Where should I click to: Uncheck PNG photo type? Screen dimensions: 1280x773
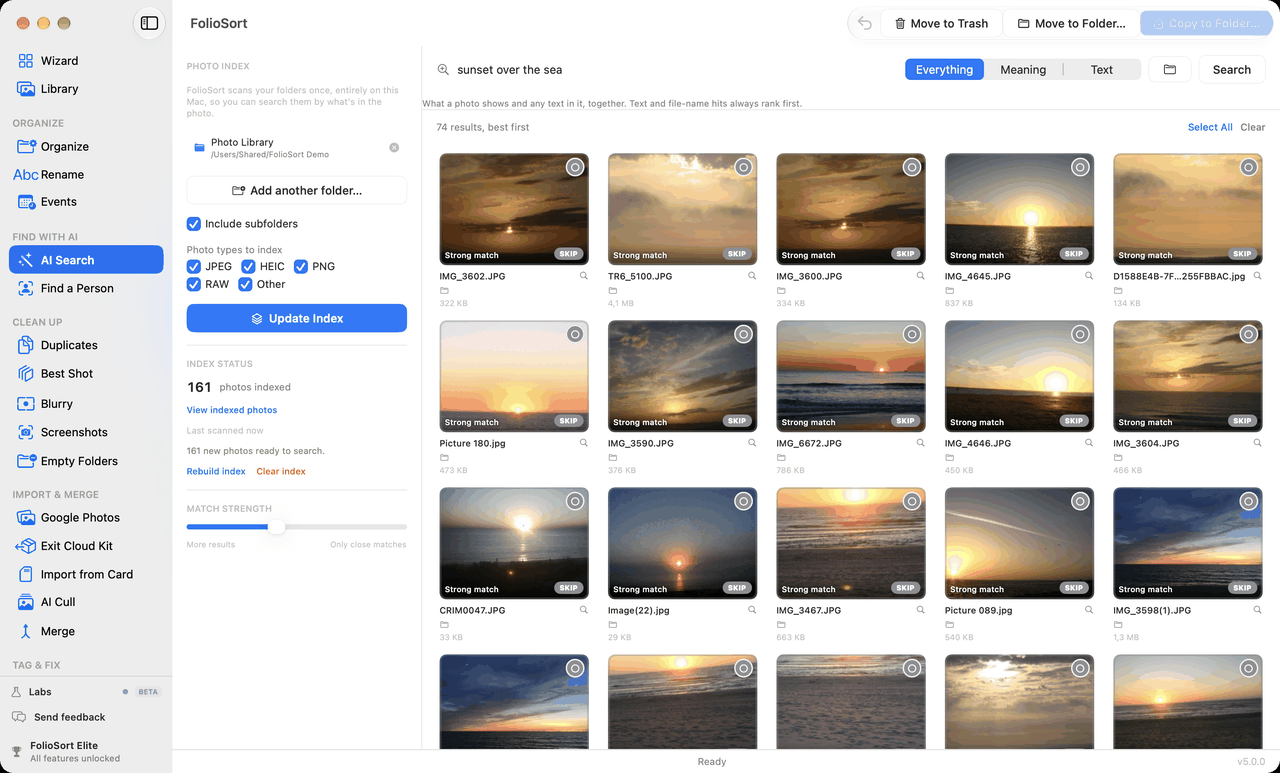[x=300, y=267]
